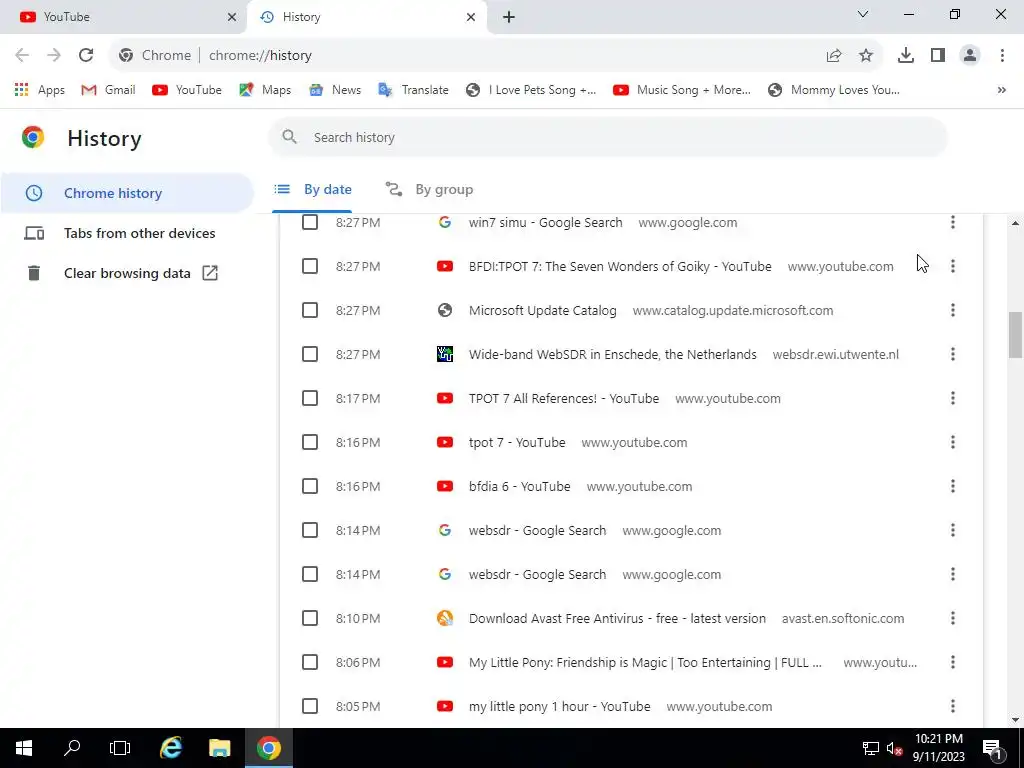The width and height of the screenshot is (1024, 768).
Task: Open Tabs from other devices
Action: click(x=127, y=233)
